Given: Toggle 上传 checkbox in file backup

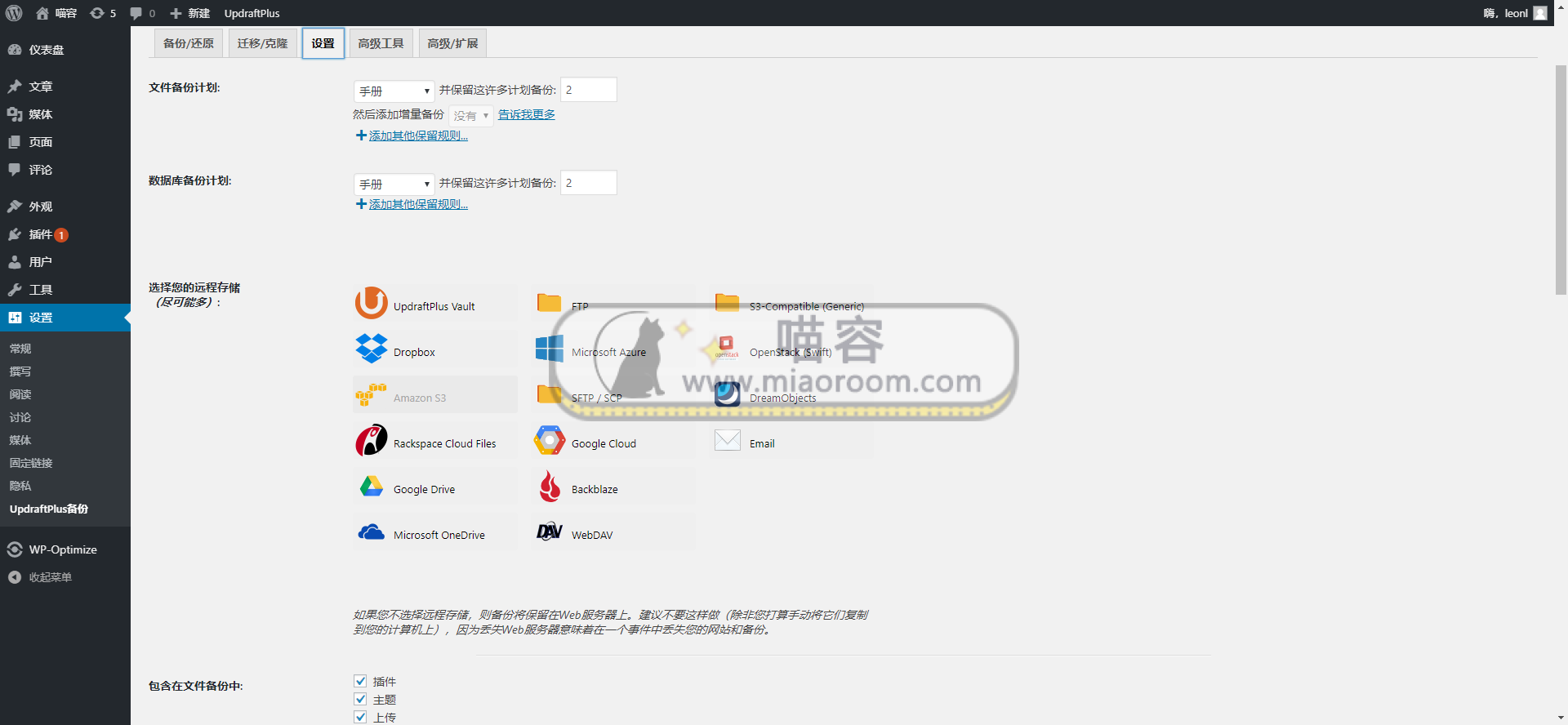Looking at the screenshot, I should coord(360,717).
